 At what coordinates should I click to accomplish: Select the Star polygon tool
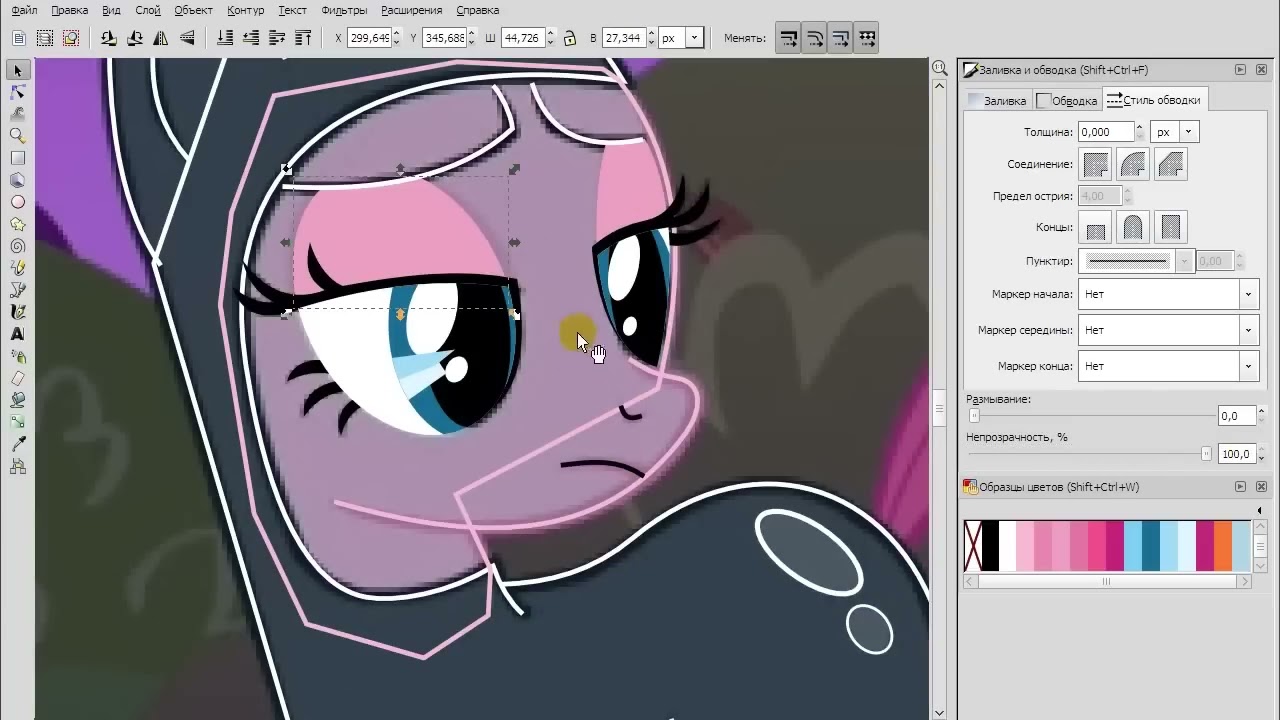click(17, 224)
